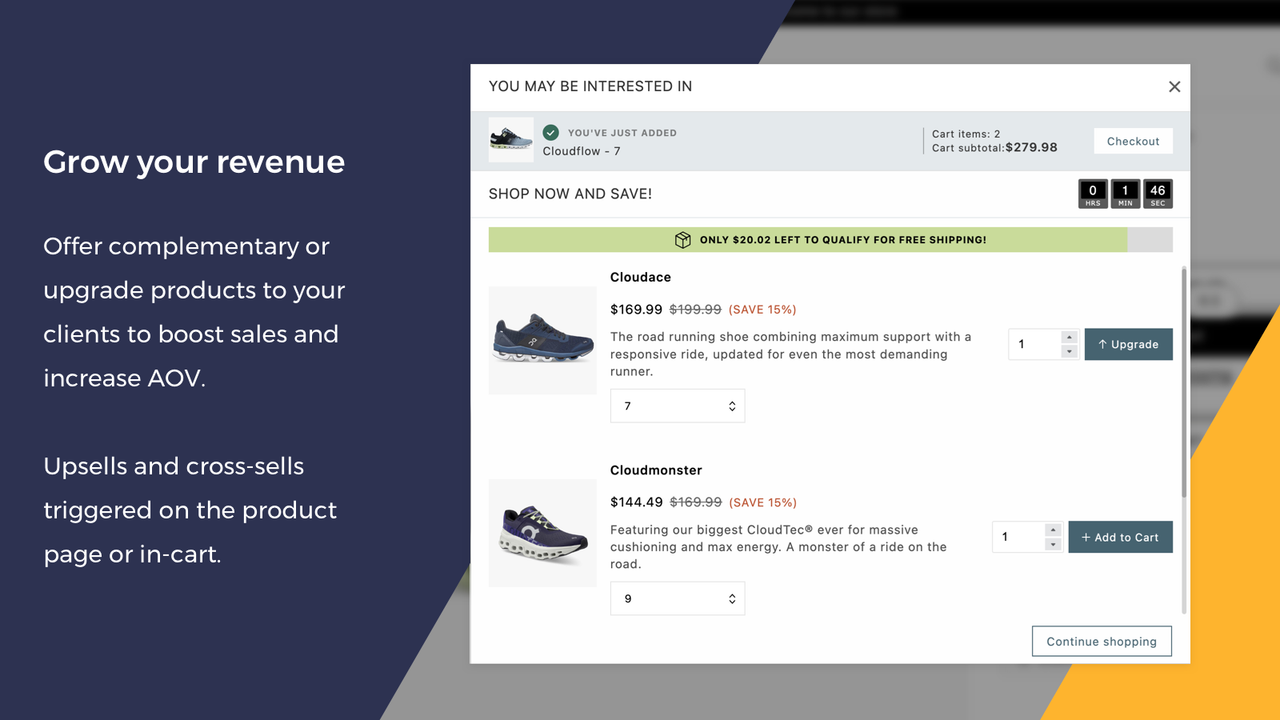The height and width of the screenshot is (720, 1280).
Task: Close the upsell popup with the X
Action: (x=1174, y=86)
